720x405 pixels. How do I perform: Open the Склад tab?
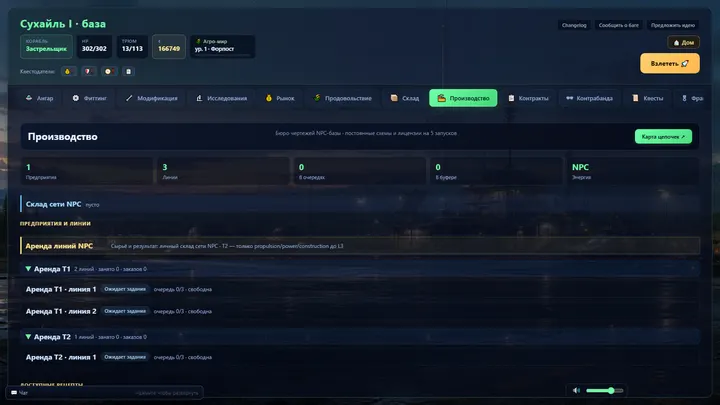(x=405, y=98)
